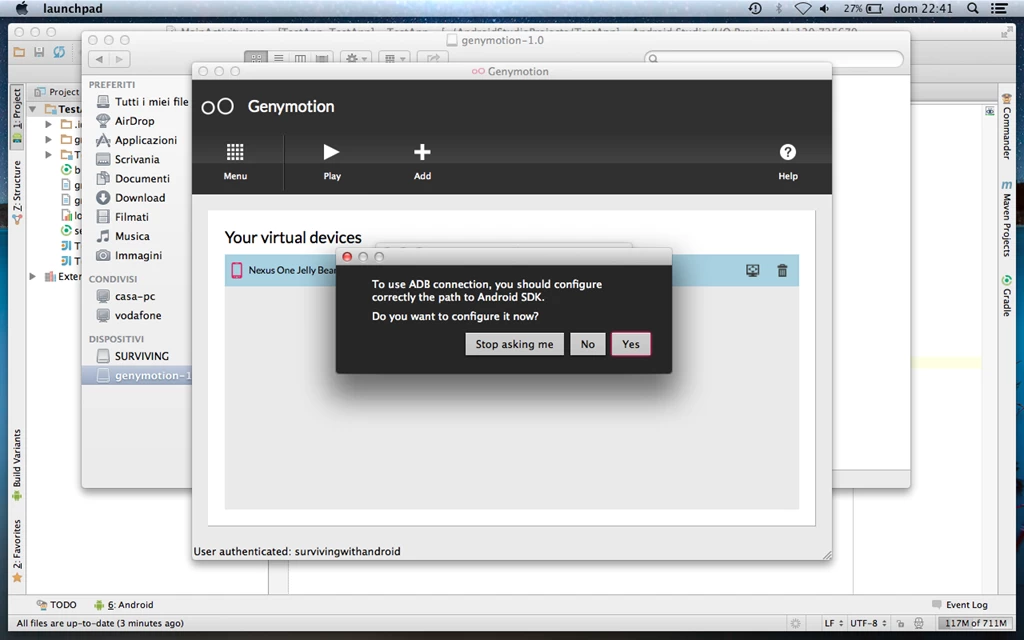Open the 2: Favorites side tab
The width and height of the screenshot is (1024, 640).
(17, 551)
